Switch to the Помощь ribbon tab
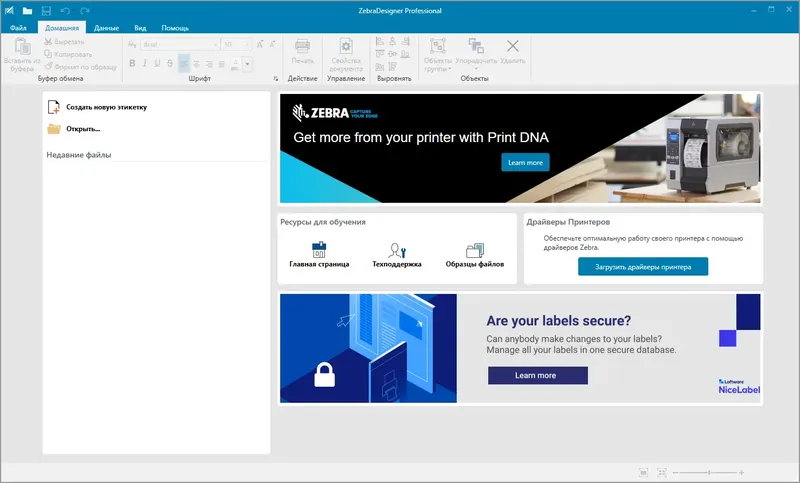Viewport: 800px width, 483px height. pos(175,28)
